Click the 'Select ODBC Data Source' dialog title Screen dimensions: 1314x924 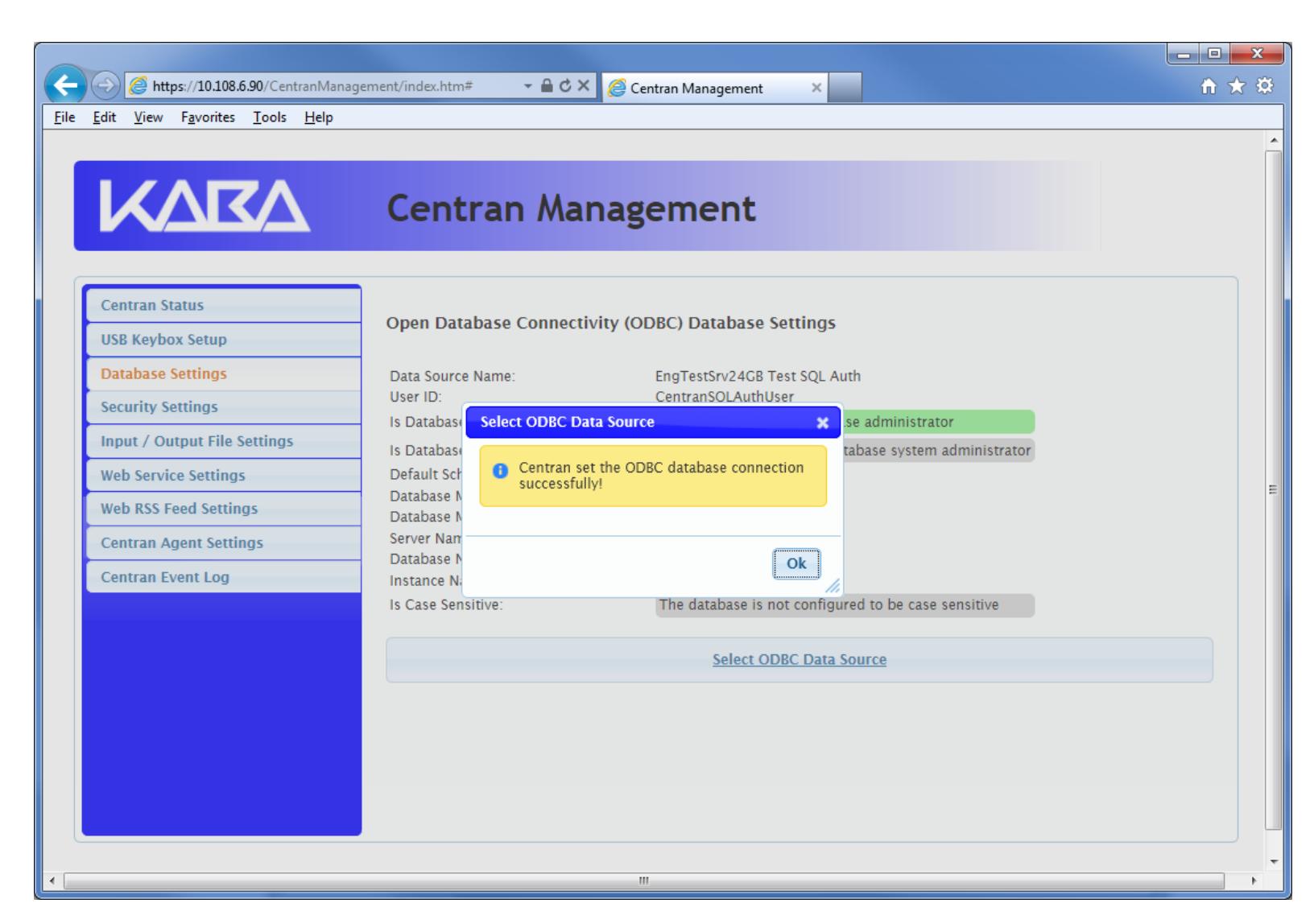pos(568,422)
